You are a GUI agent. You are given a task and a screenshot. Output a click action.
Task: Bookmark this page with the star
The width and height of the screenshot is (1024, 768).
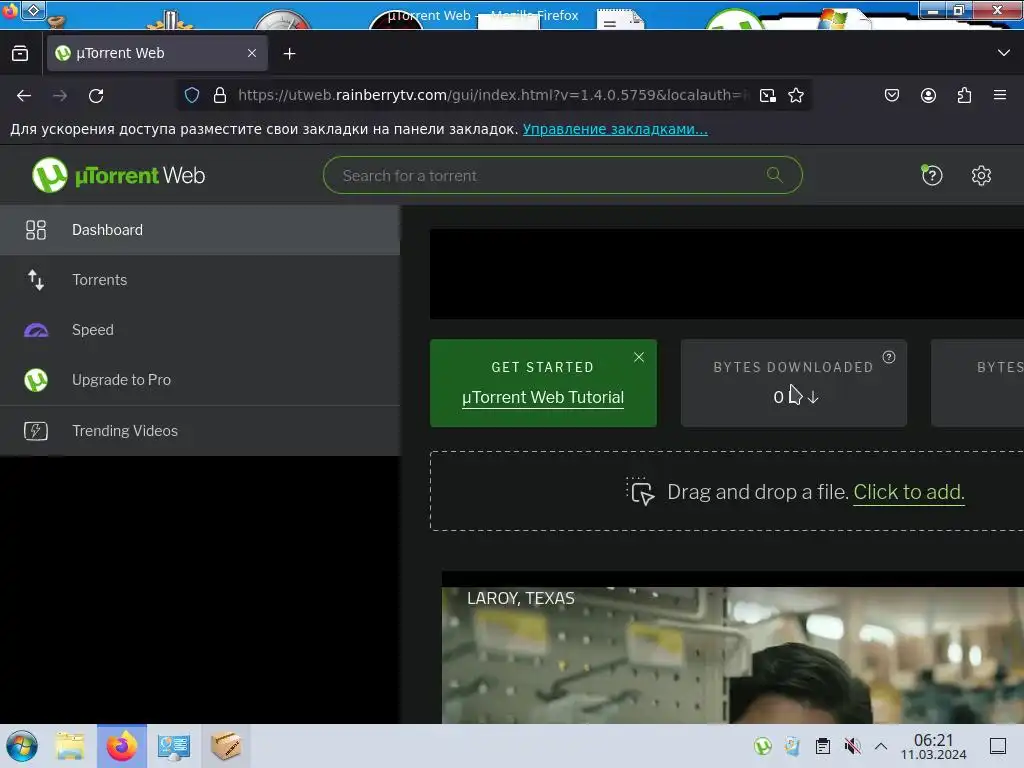point(795,95)
